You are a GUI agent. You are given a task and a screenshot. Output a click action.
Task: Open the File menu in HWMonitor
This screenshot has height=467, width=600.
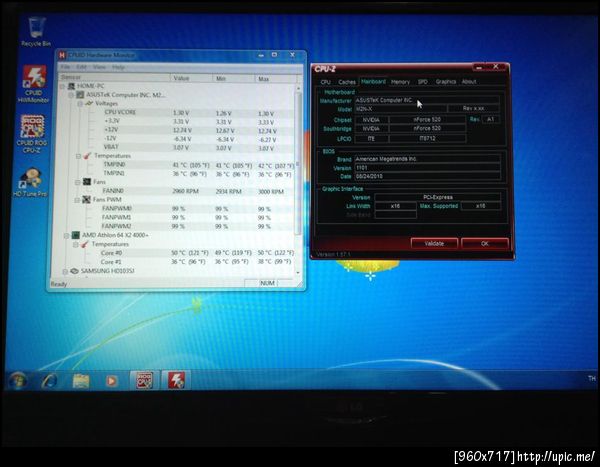(x=65, y=67)
